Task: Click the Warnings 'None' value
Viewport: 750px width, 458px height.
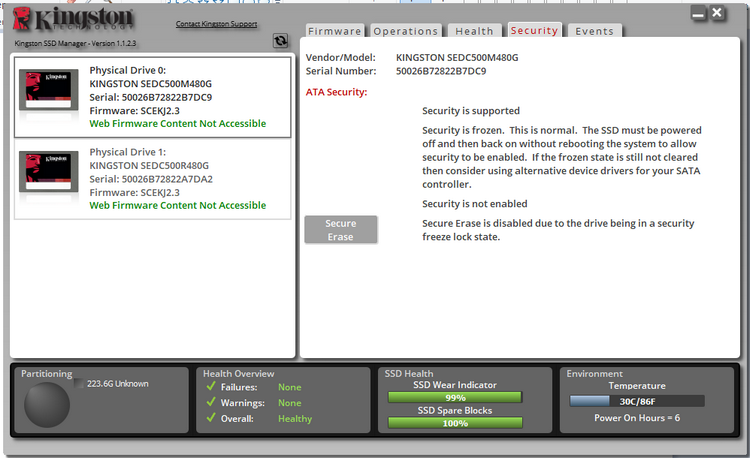Action: pos(290,403)
